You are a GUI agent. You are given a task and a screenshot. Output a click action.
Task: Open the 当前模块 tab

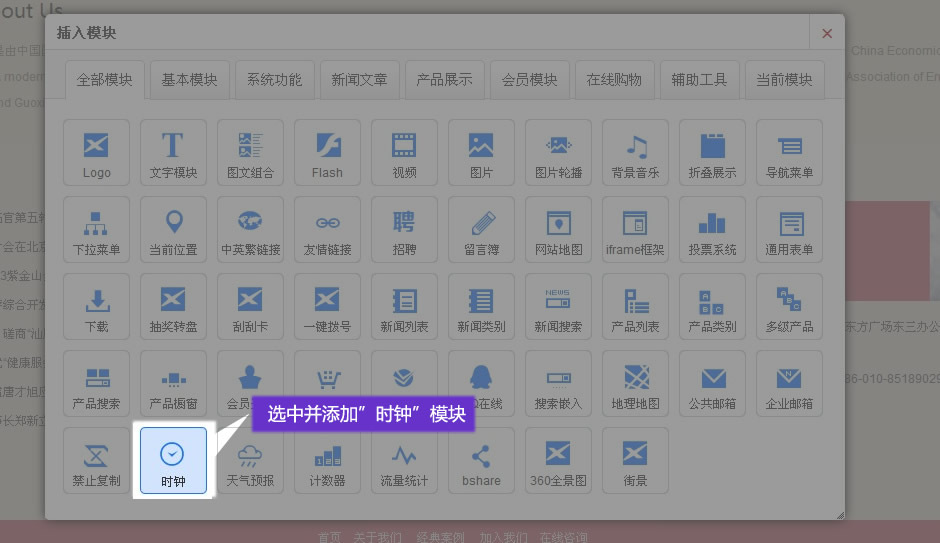click(x=784, y=80)
